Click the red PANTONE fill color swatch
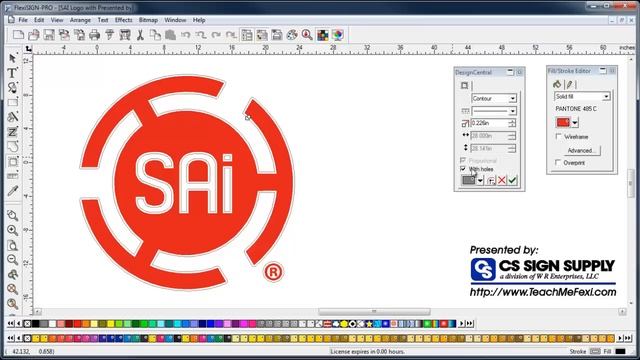The image size is (640, 360). coord(563,122)
